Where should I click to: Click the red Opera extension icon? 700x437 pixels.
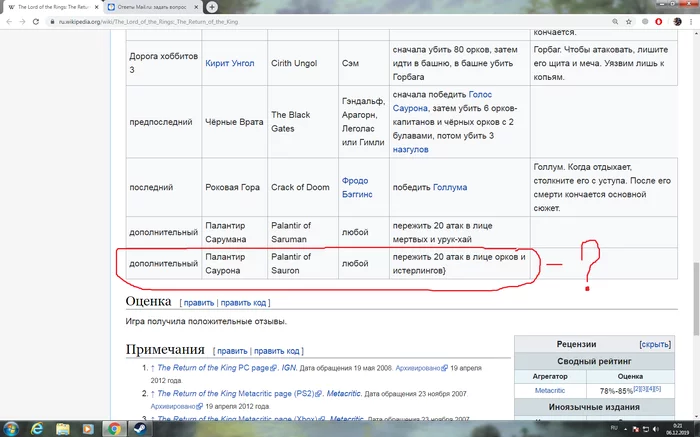(658, 21)
